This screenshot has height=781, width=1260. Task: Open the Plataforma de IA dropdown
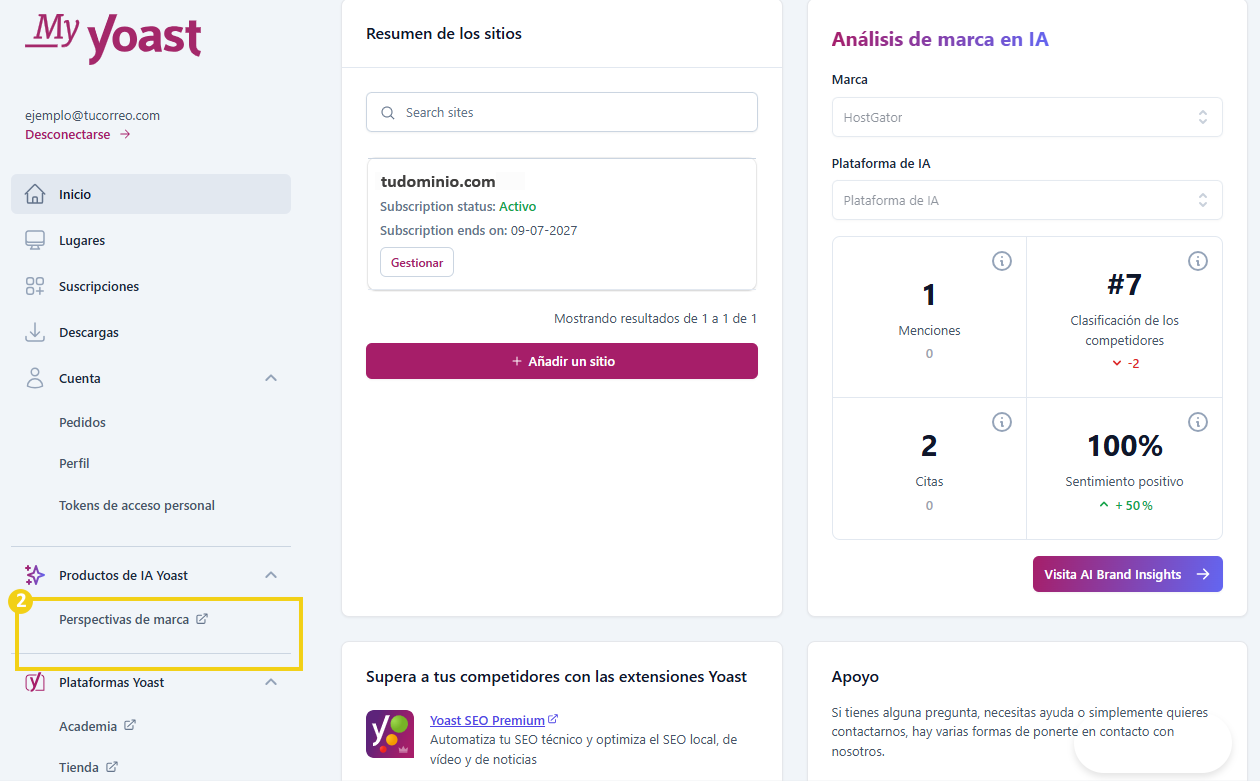click(x=1027, y=200)
